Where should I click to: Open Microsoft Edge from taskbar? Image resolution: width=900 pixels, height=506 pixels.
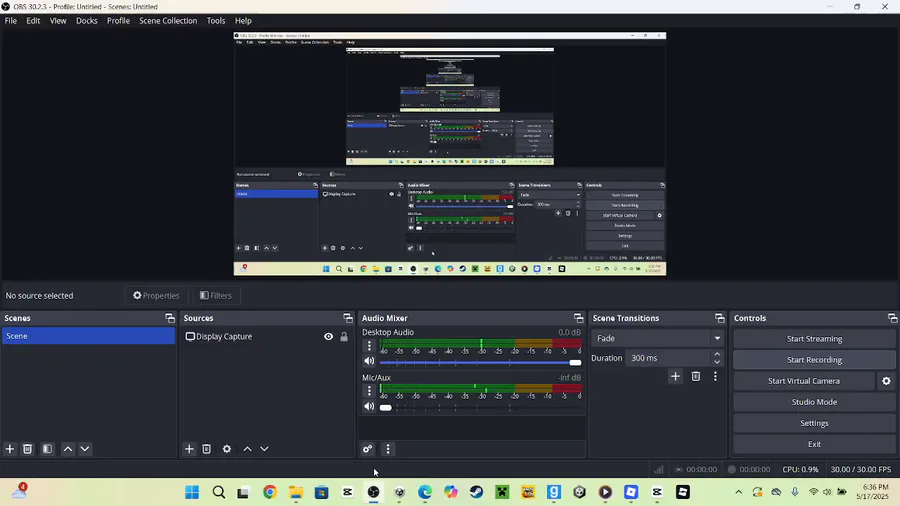pos(425,492)
